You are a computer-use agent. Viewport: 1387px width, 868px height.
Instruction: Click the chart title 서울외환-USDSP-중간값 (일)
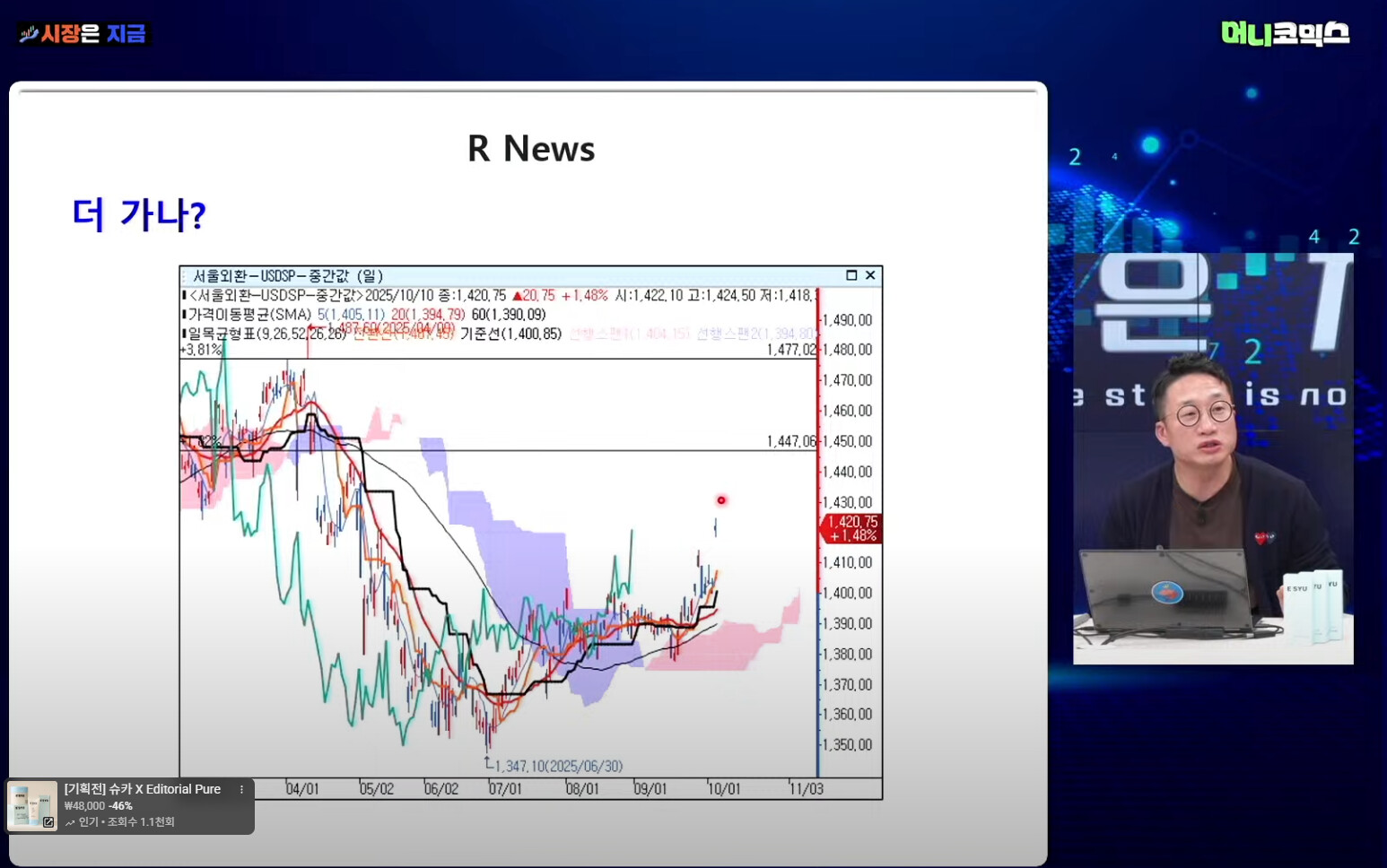[288, 276]
